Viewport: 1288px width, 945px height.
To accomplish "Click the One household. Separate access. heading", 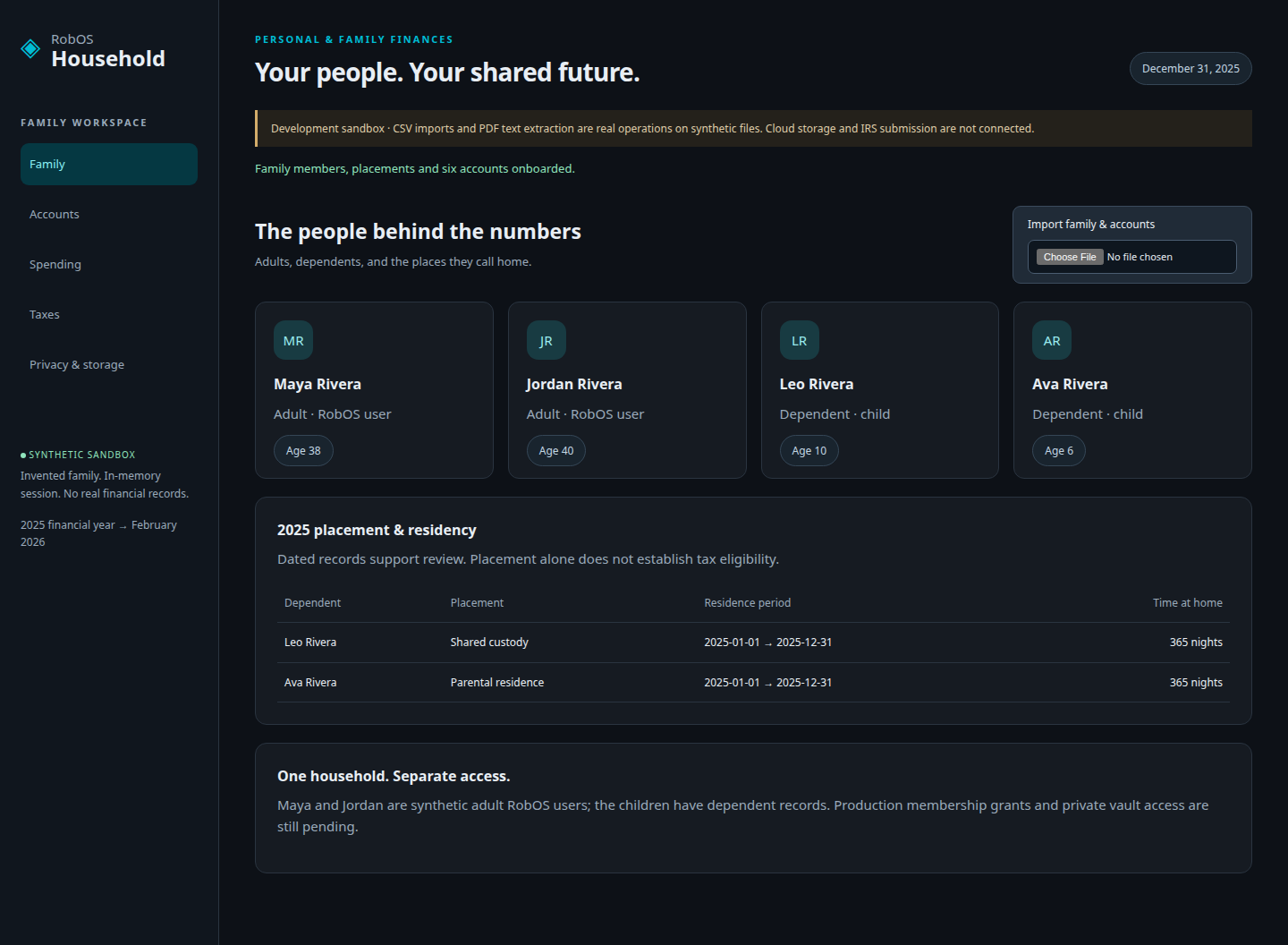I will (x=394, y=776).
